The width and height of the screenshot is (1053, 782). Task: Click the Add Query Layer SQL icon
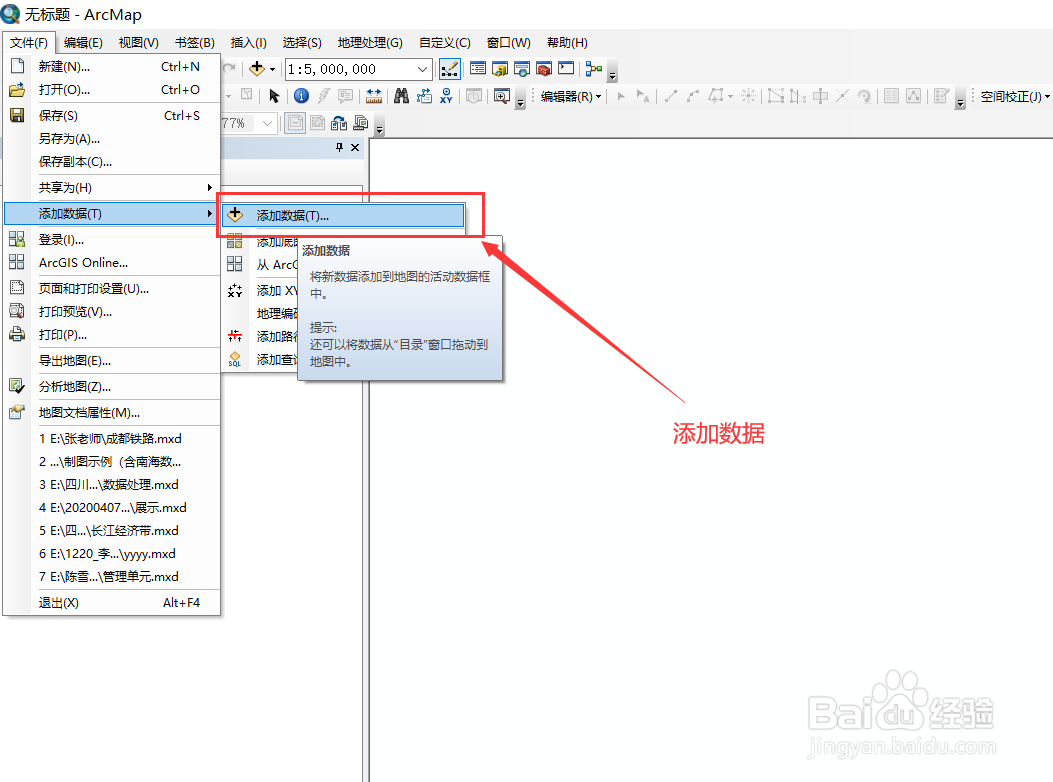[234, 359]
